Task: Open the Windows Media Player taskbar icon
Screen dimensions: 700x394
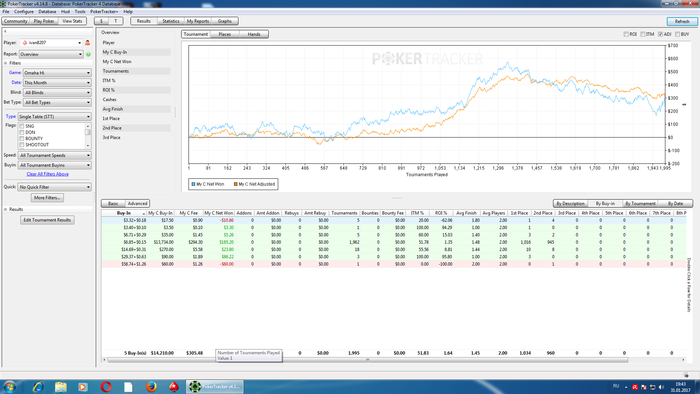Action: click(83, 386)
